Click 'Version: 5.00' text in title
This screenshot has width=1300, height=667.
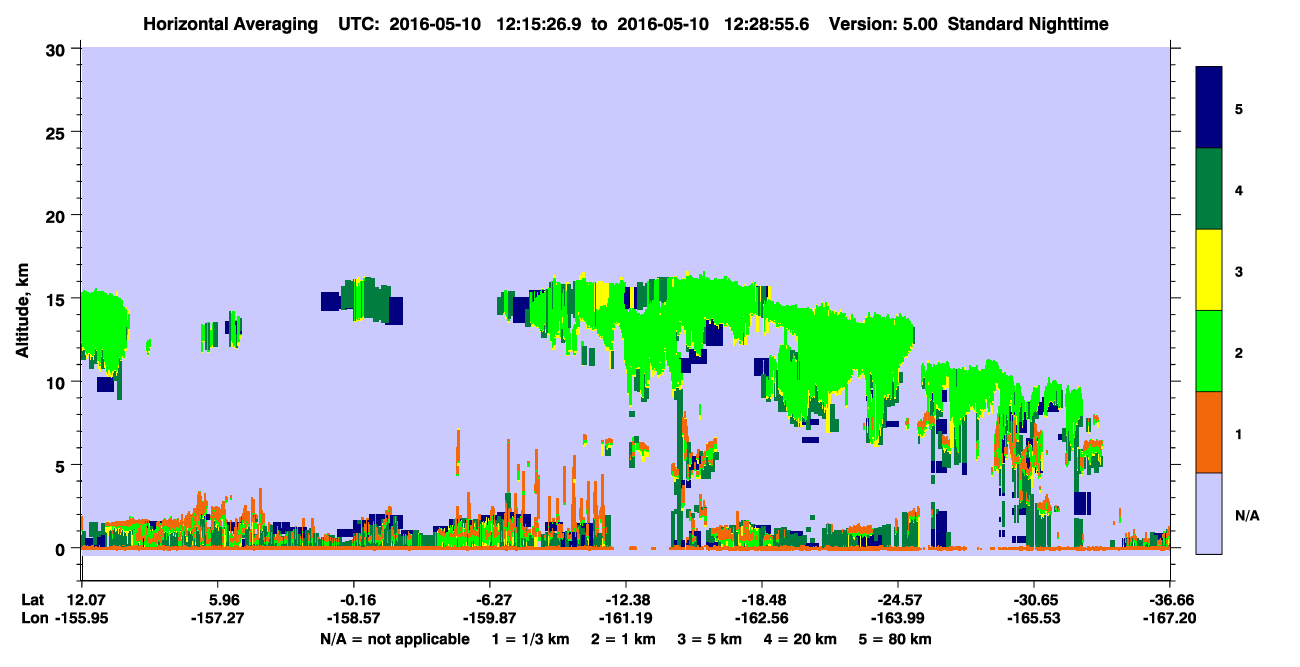pos(882,23)
